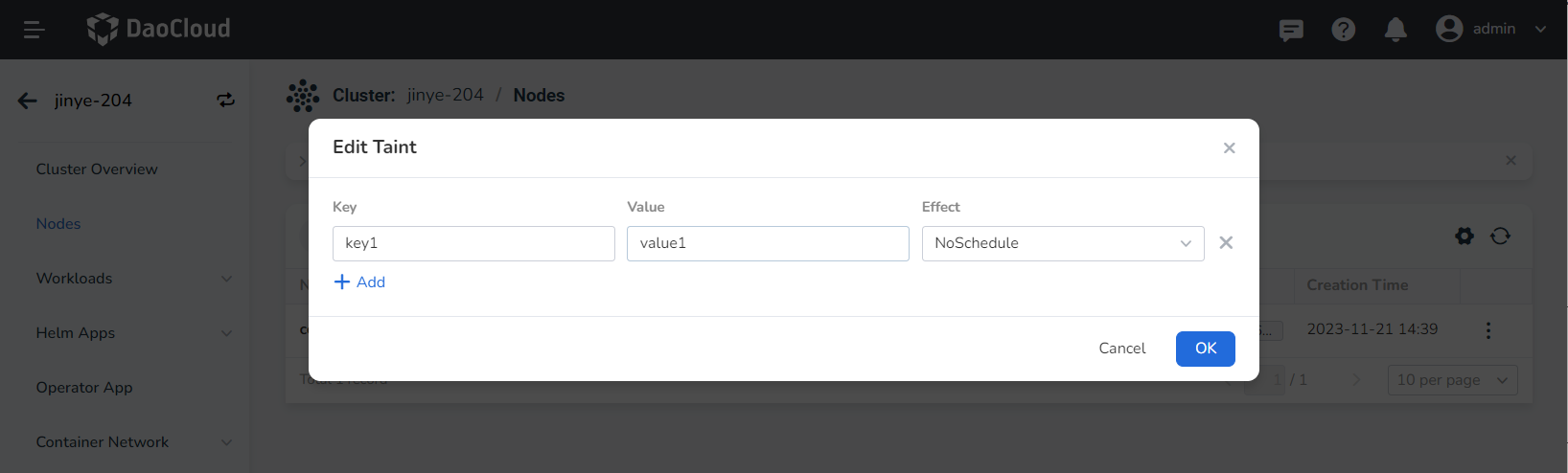Click the hamburger menu icon
This screenshot has width=1568, height=473.
pos(35,30)
